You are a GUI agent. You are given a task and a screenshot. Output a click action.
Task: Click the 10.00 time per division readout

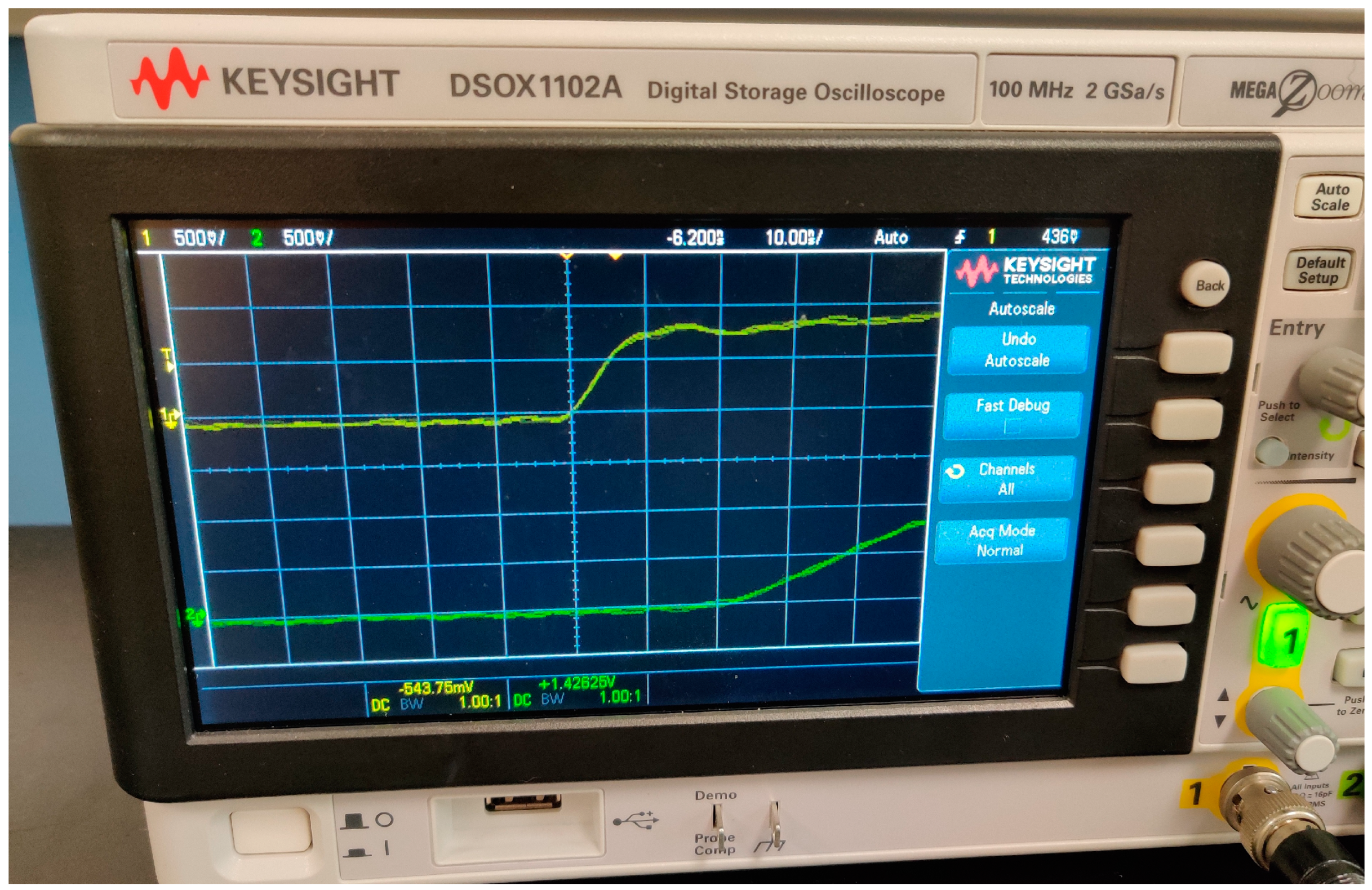pyautogui.click(x=794, y=238)
